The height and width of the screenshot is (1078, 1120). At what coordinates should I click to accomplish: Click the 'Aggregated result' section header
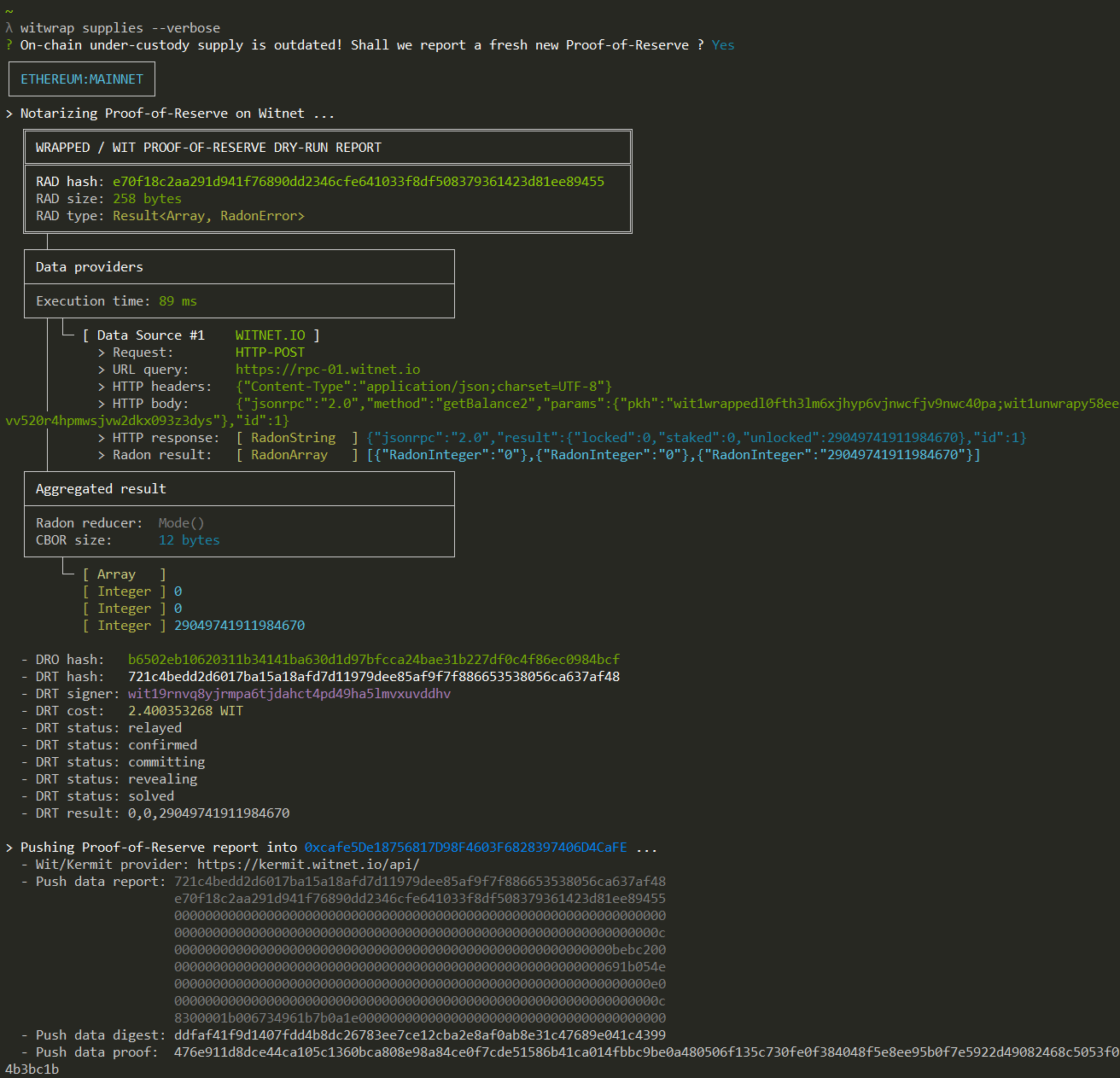pyautogui.click(x=101, y=489)
